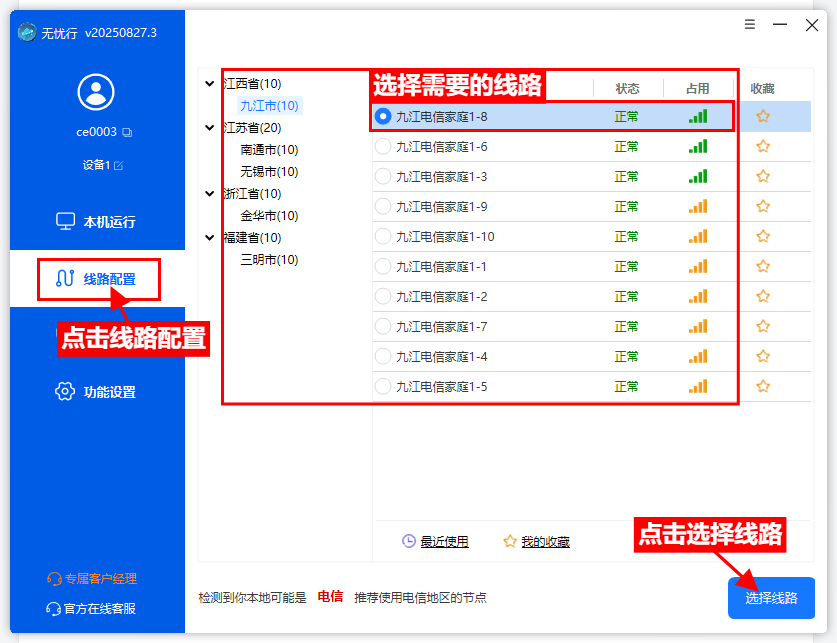
Task: Open 最近使用 link
Action: coord(443,541)
